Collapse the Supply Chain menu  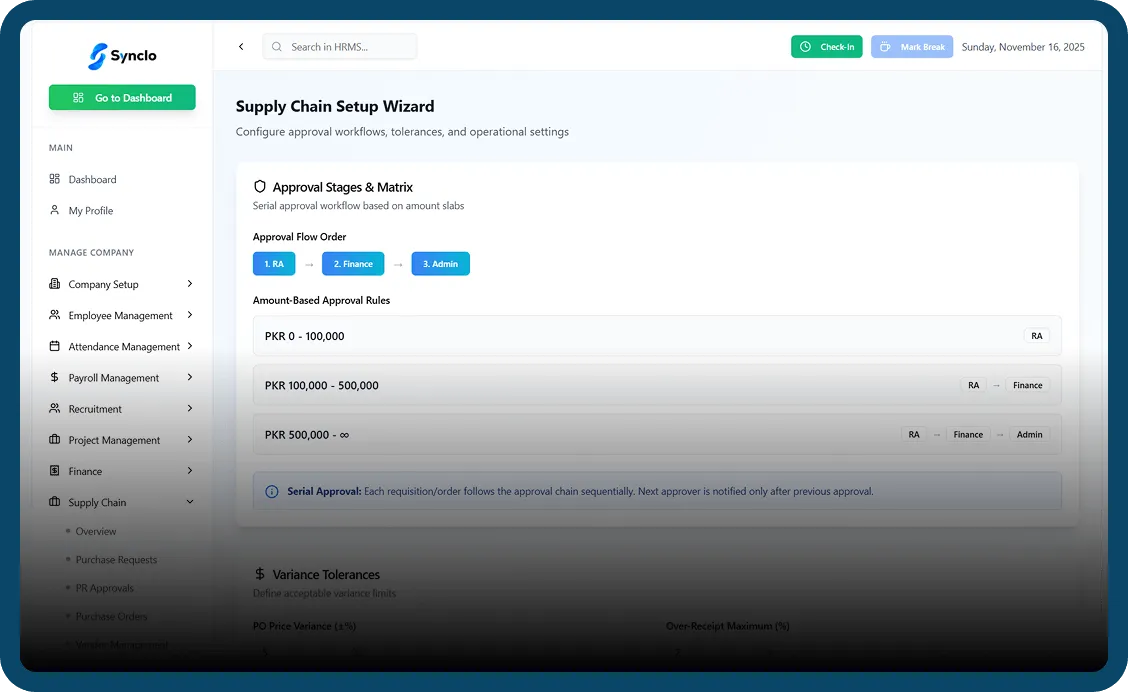click(190, 502)
